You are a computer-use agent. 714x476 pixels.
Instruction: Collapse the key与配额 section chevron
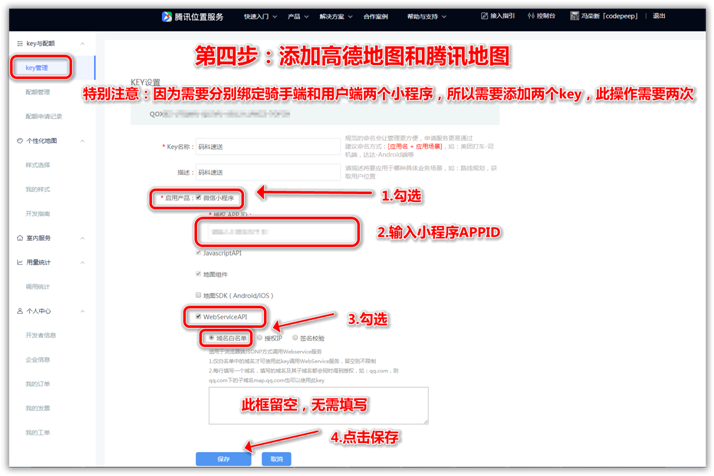tap(82, 44)
